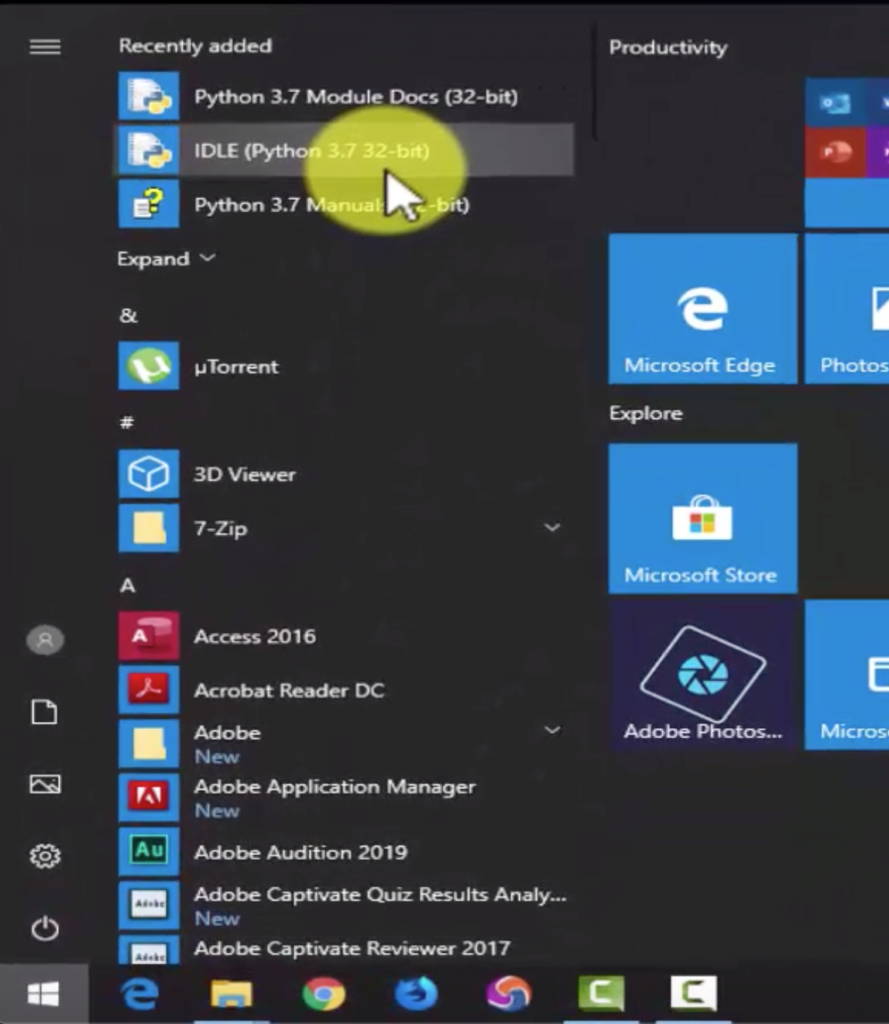Image resolution: width=889 pixels, height=1024 pixels.
Task: Open Python 3.7 Module Docs icon
Action: (x=148, y=96)
